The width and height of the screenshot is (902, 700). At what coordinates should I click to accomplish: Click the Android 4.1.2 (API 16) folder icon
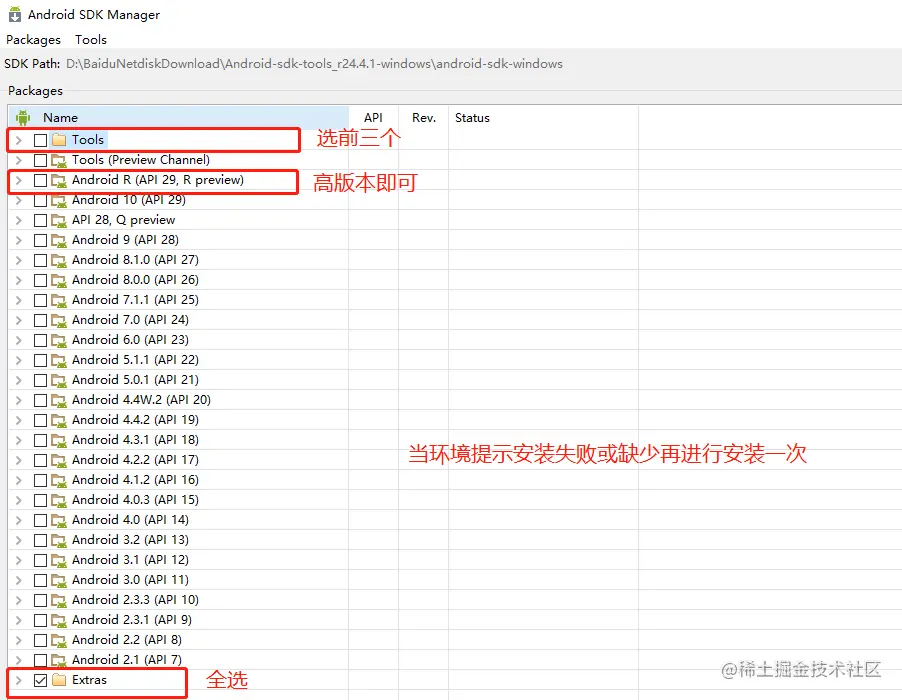(x=59, y=480)
